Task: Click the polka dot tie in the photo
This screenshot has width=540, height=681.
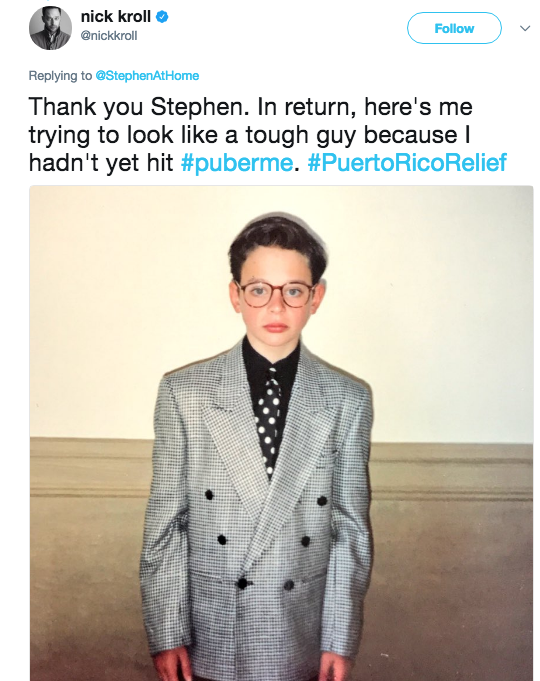Action: [270, 420]
